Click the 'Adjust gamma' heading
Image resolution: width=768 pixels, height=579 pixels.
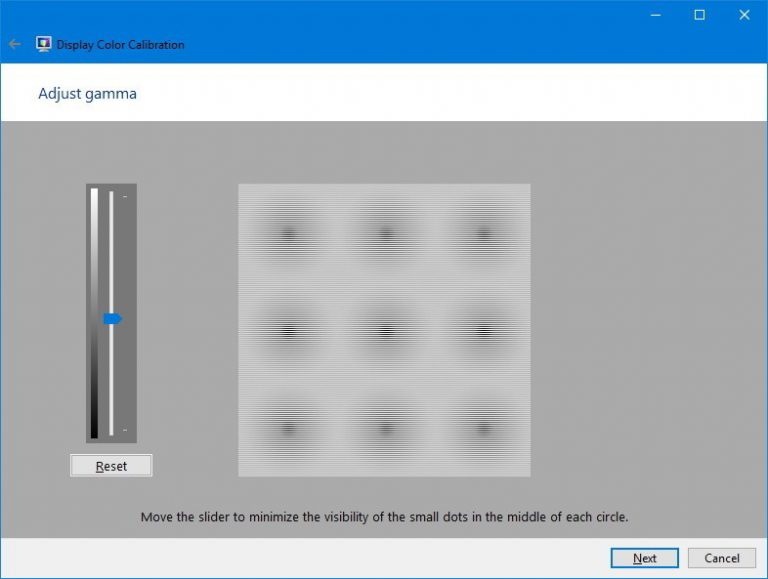click(x=88, y=94)
